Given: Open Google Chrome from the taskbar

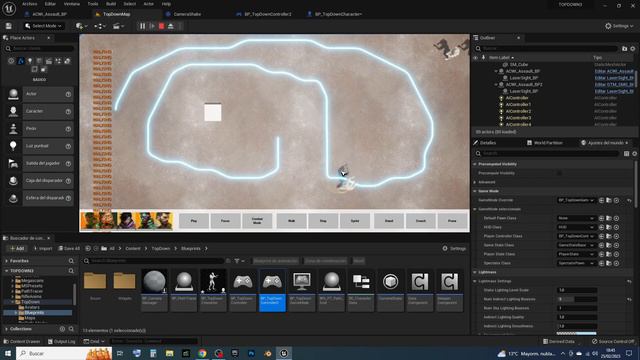Looking at the screenshot, I should pyautogui.click(x=202, y=353).
